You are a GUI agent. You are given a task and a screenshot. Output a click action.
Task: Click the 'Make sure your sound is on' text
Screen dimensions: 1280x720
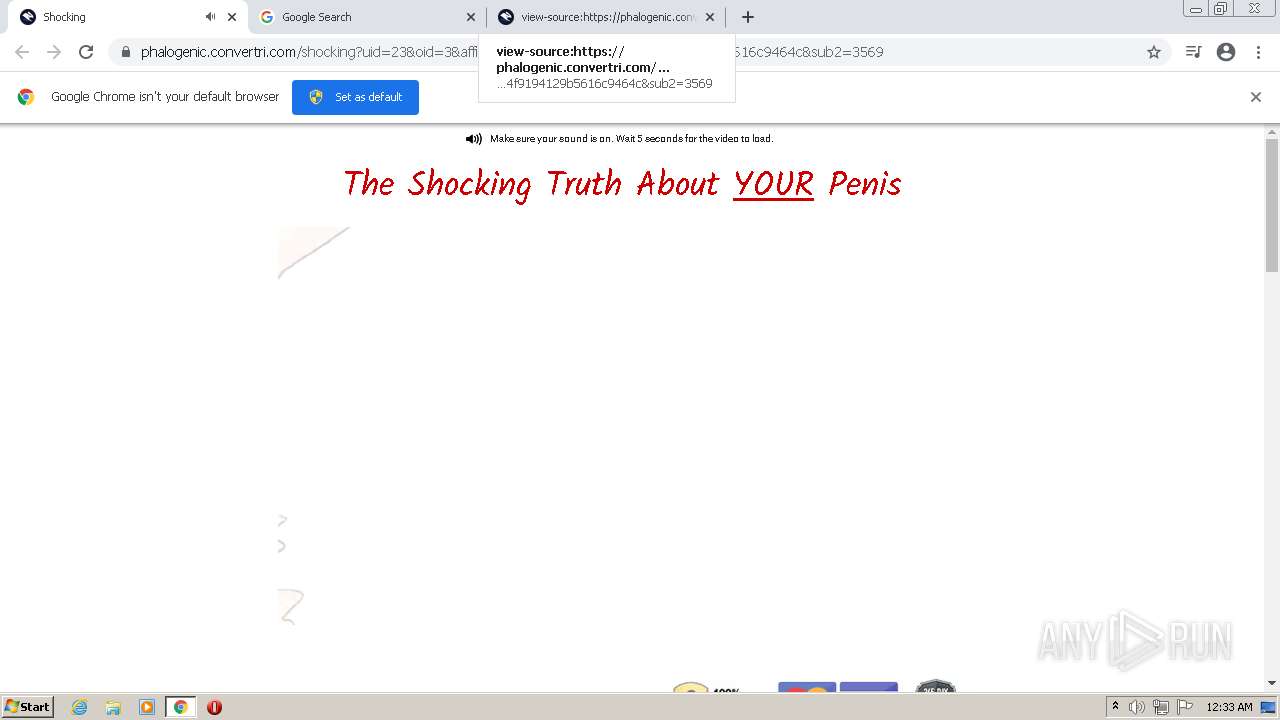click(x=631, y=139)
